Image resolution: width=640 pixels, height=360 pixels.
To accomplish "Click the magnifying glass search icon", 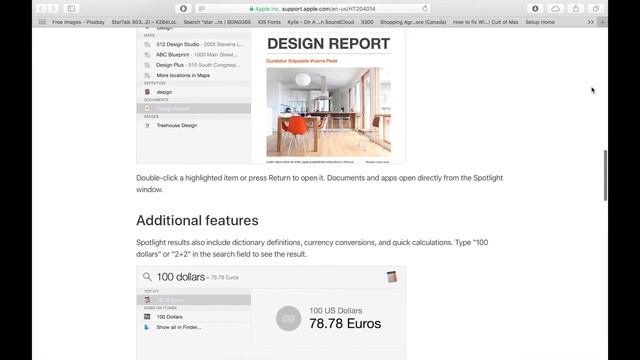I will (147, 277).
